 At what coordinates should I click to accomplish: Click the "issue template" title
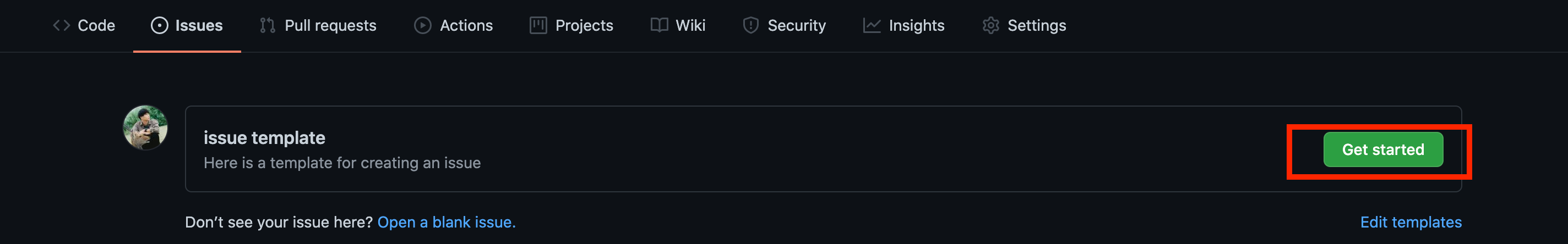tap(264, 138)
